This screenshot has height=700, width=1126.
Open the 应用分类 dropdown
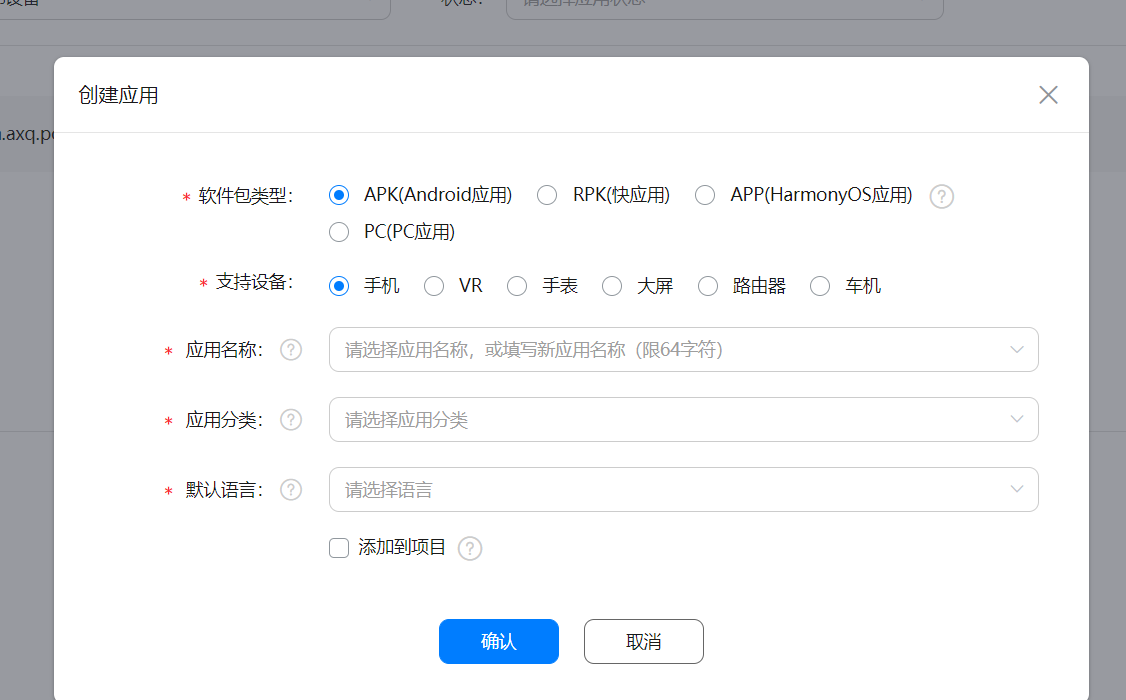pos(684,419)
